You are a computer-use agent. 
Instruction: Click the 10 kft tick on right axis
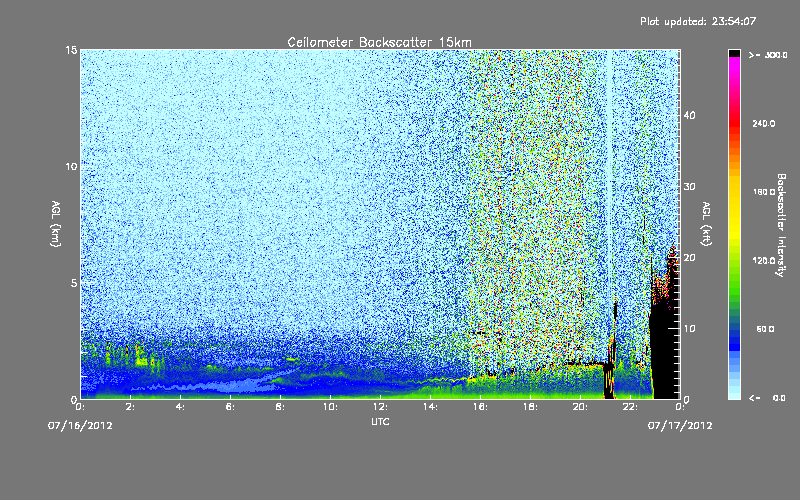pos(689,328)
